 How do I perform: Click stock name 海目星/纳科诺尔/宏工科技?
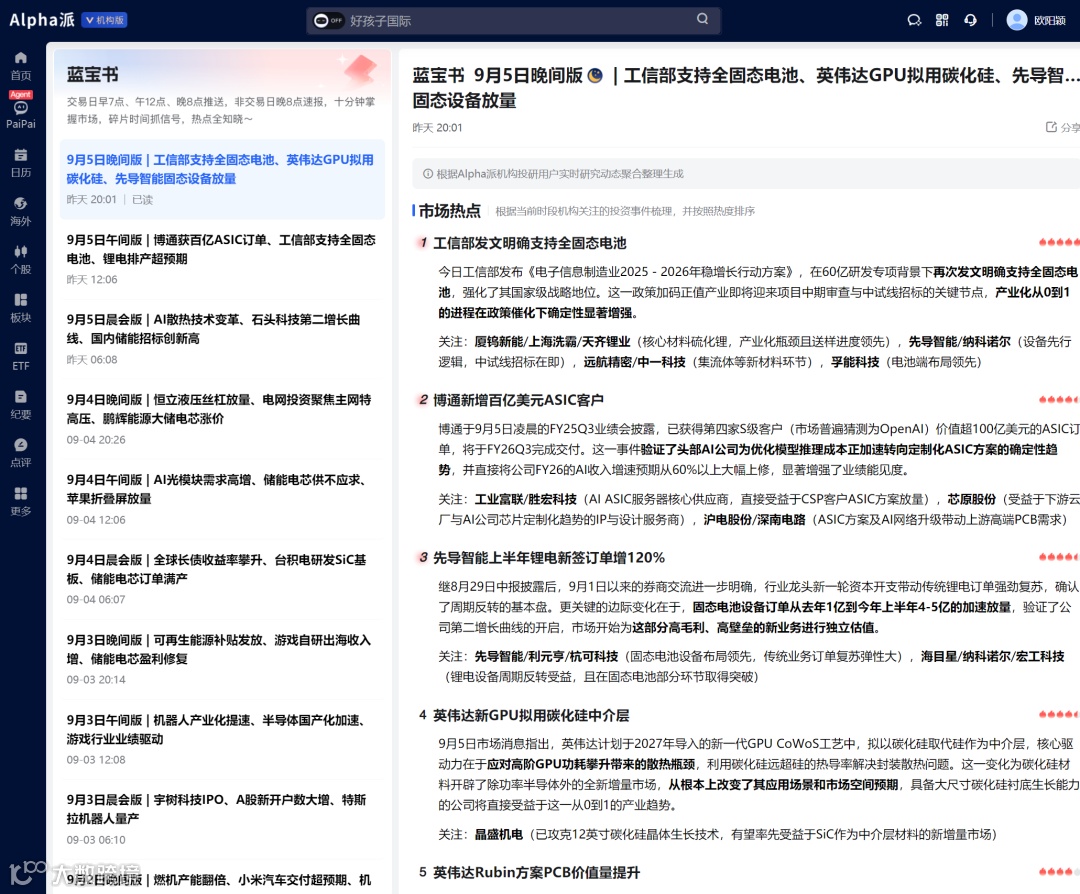point(993,656)
